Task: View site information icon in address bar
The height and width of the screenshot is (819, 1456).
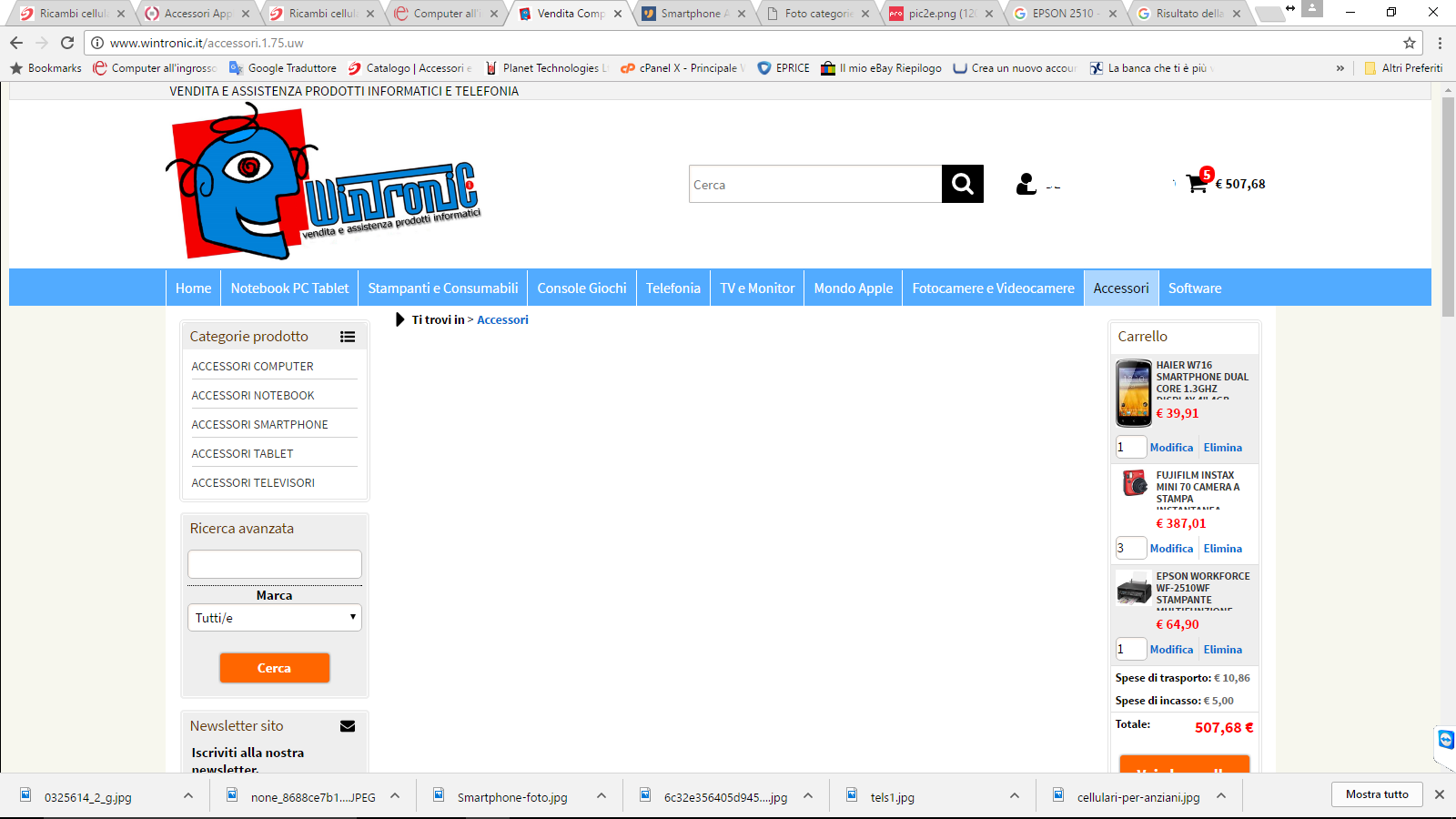Action: coord(97,43)
